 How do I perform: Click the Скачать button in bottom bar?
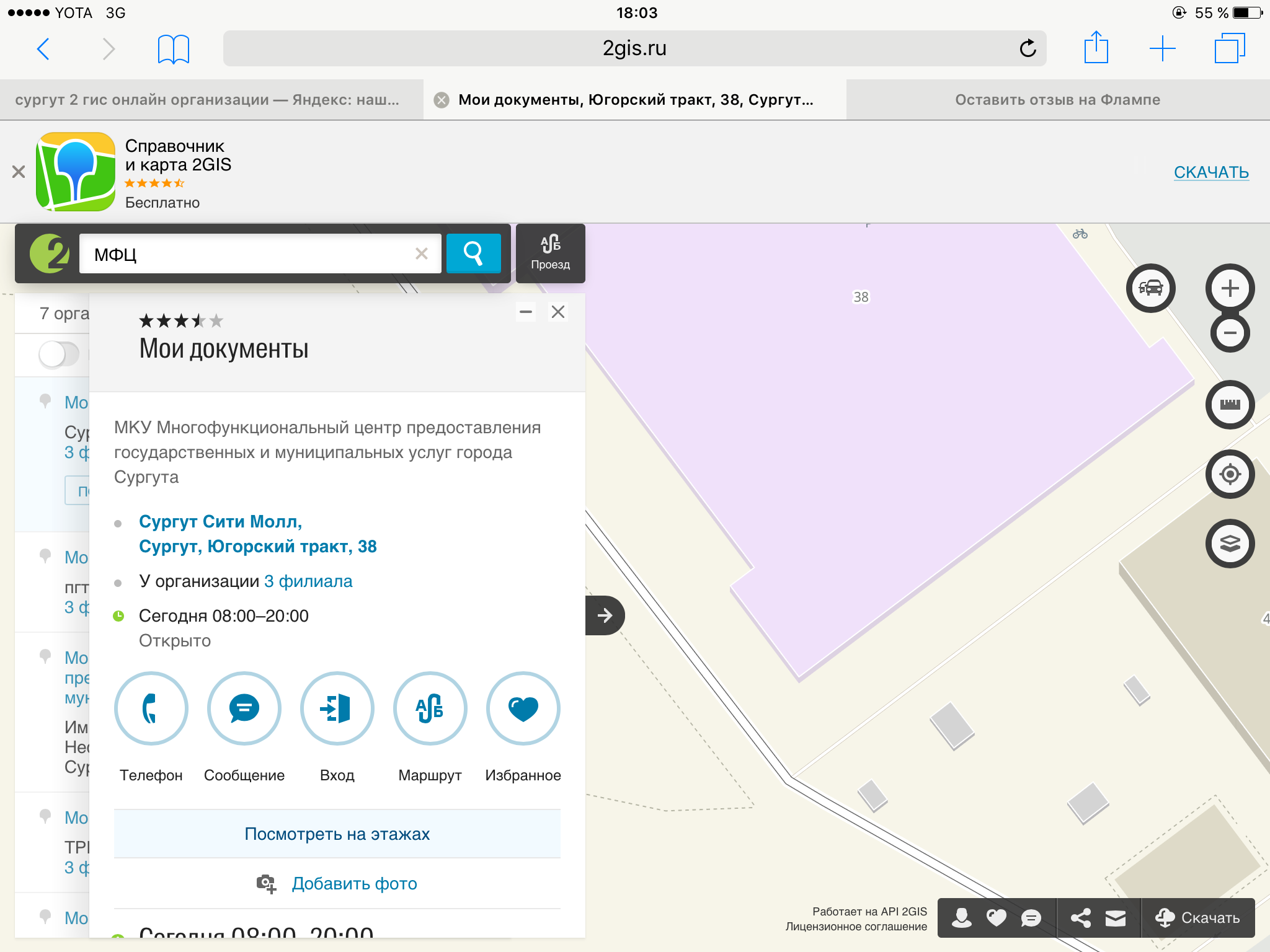click(1198, 918)
